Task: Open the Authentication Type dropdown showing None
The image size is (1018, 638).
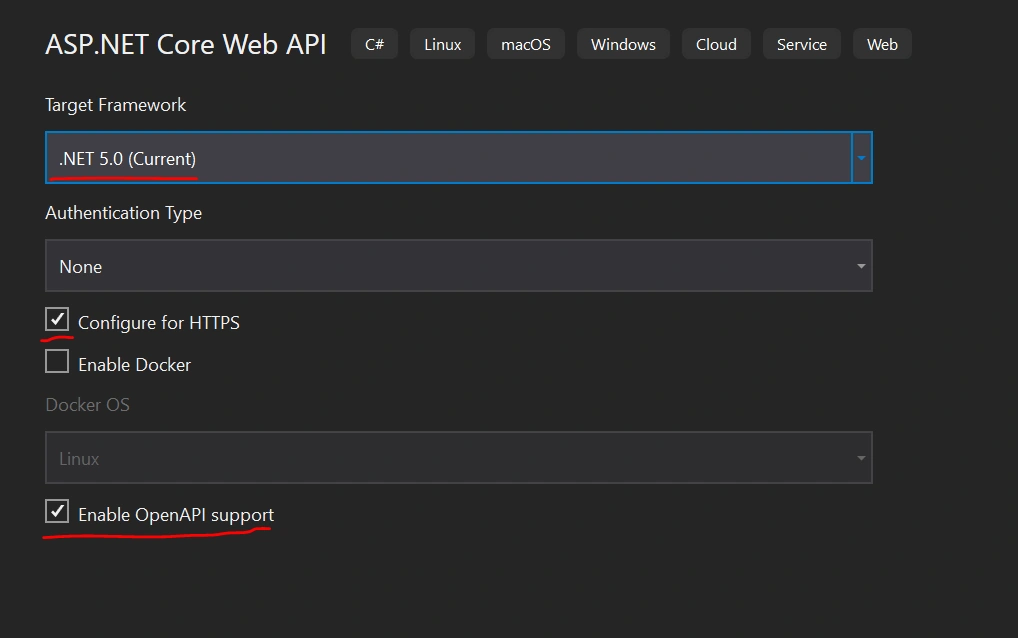Action: click(458, 265)
